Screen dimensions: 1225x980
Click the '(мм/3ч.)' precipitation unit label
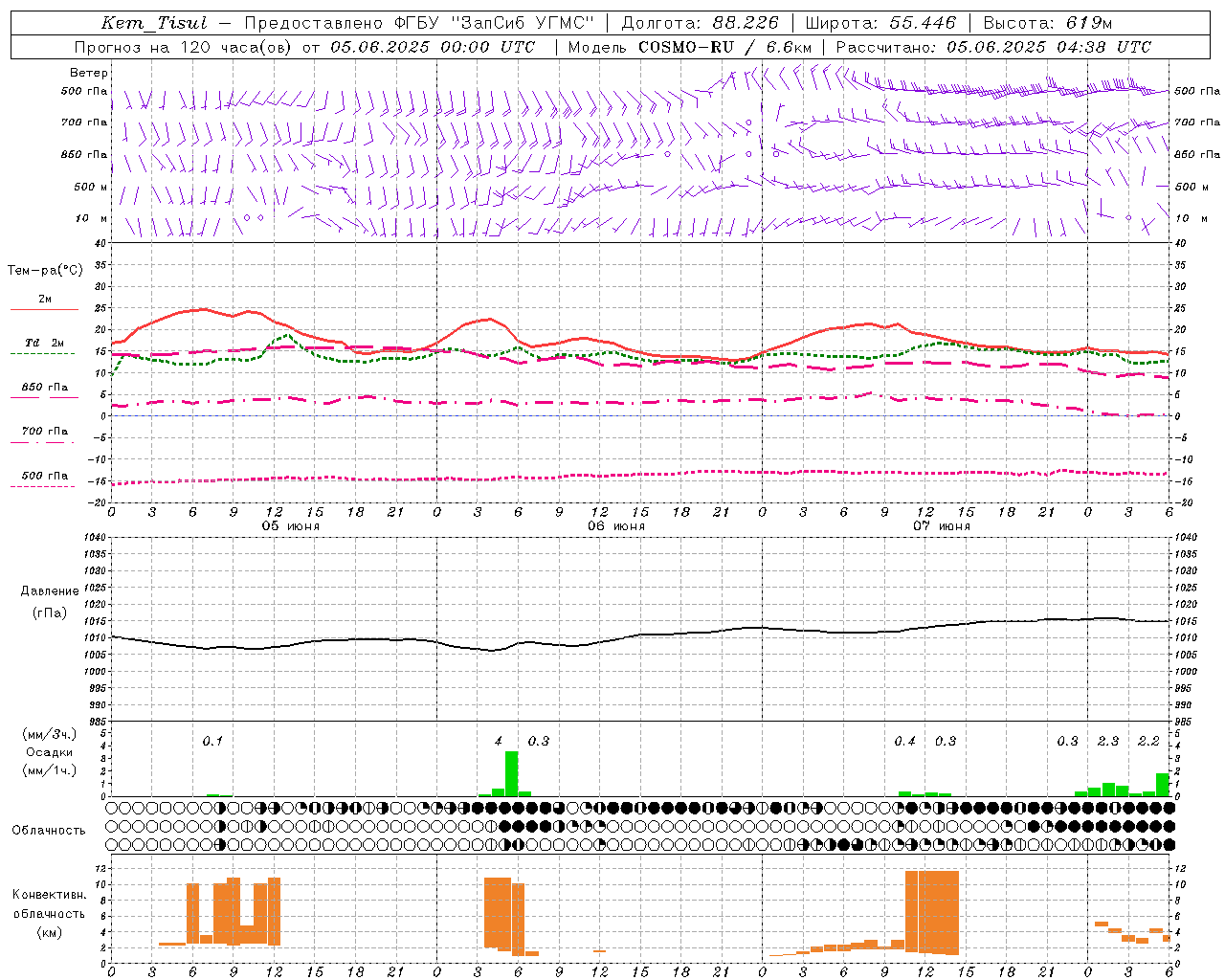(50, 735)
